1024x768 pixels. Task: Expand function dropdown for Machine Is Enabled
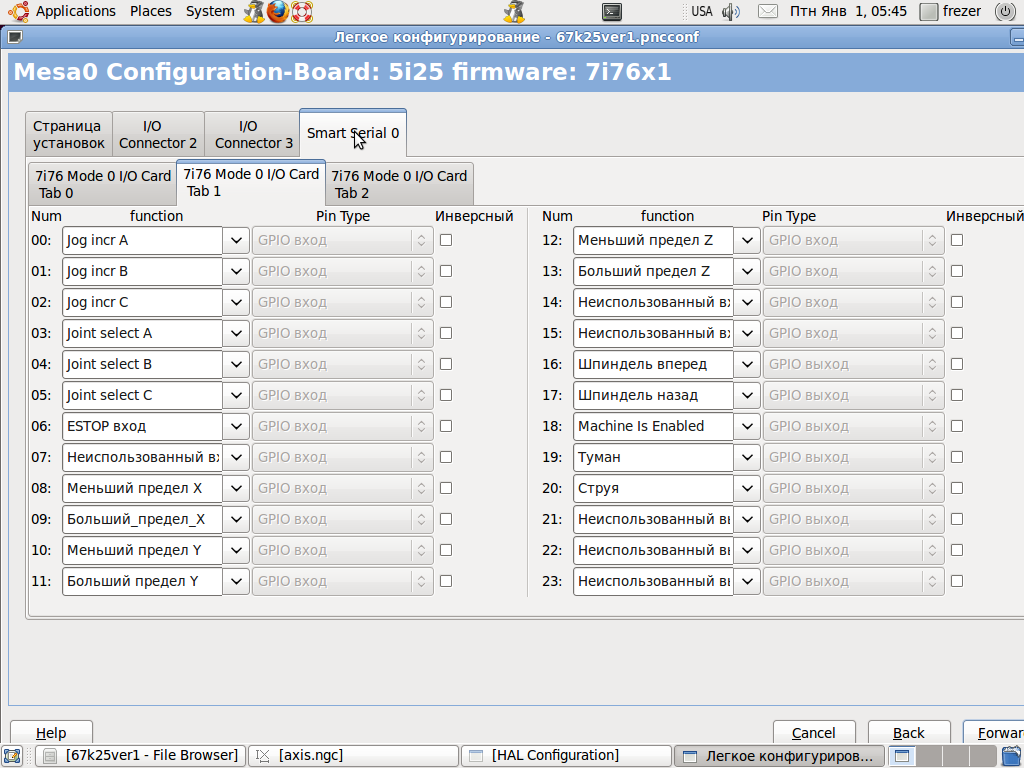[x=746, y=426]
